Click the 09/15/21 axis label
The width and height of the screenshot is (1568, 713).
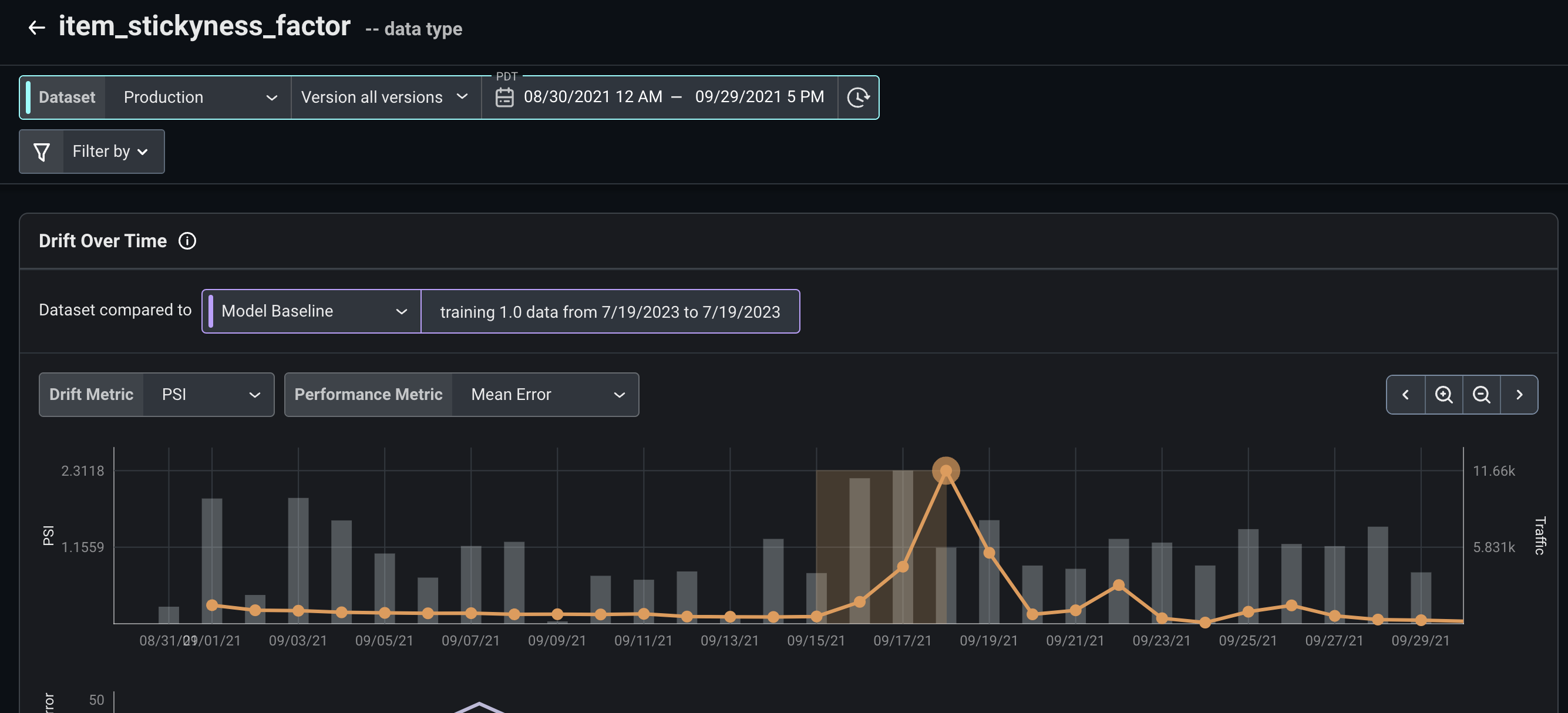[x=816, y=641]
